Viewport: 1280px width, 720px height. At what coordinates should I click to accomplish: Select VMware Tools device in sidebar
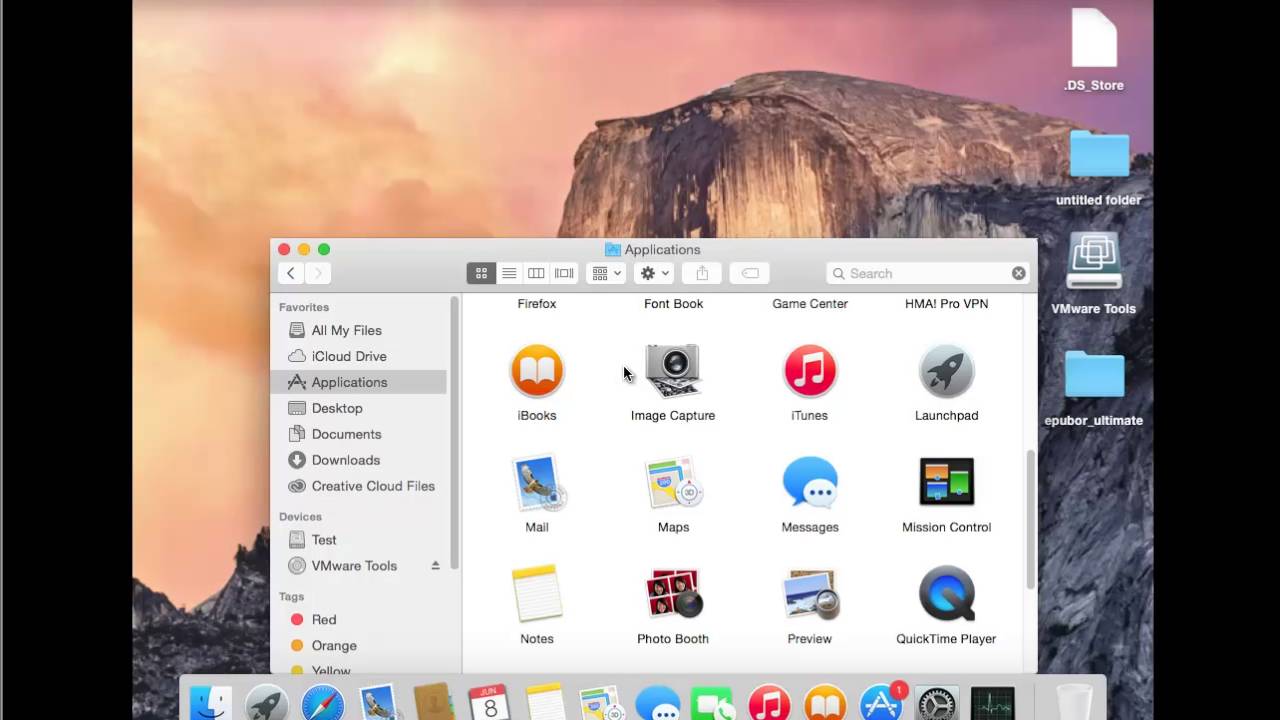(358, 566)
